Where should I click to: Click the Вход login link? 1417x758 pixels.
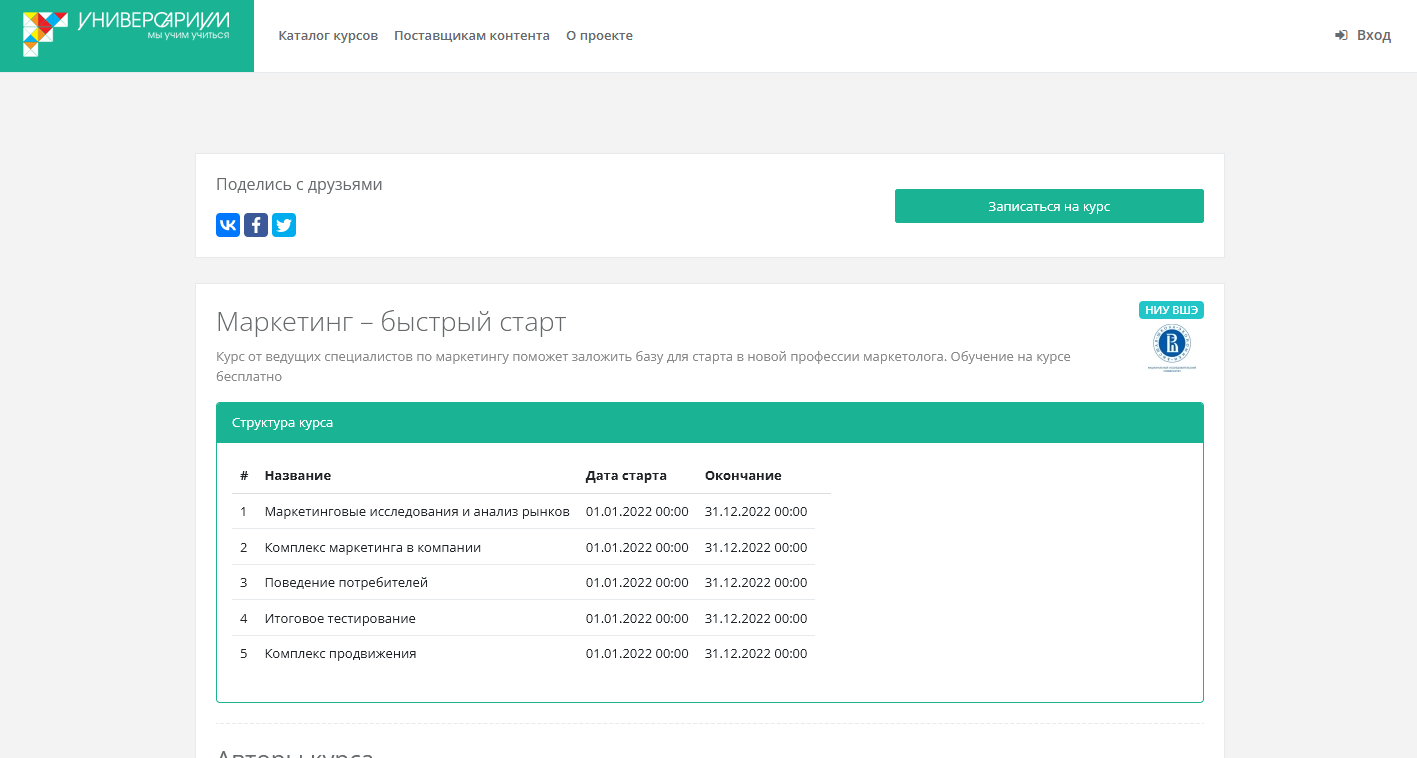[1373, 35]
